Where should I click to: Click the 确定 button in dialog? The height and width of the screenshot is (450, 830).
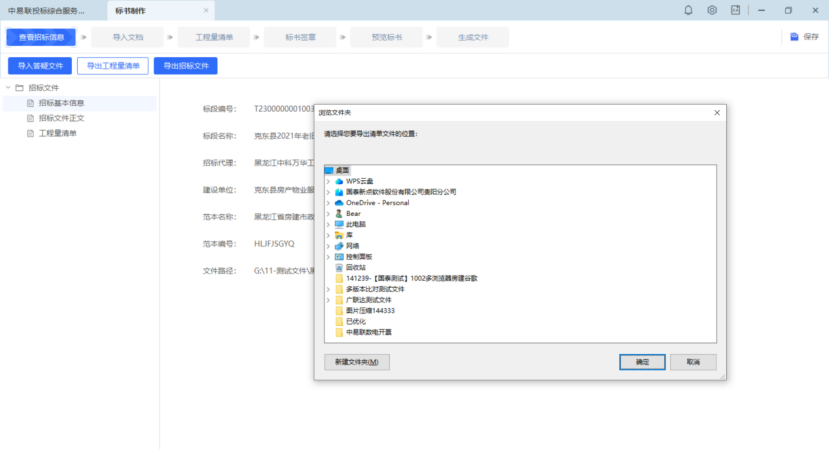click(641, 361)
